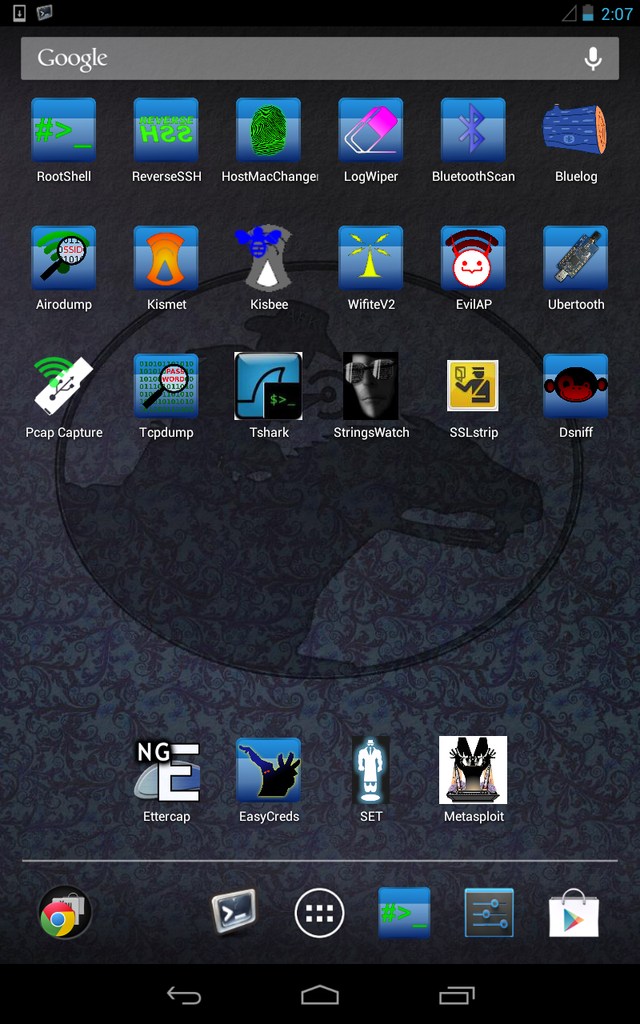The width and height of the screenshot is (640, 1024).
Task: Tap the Google search bar
Action: 320,58
